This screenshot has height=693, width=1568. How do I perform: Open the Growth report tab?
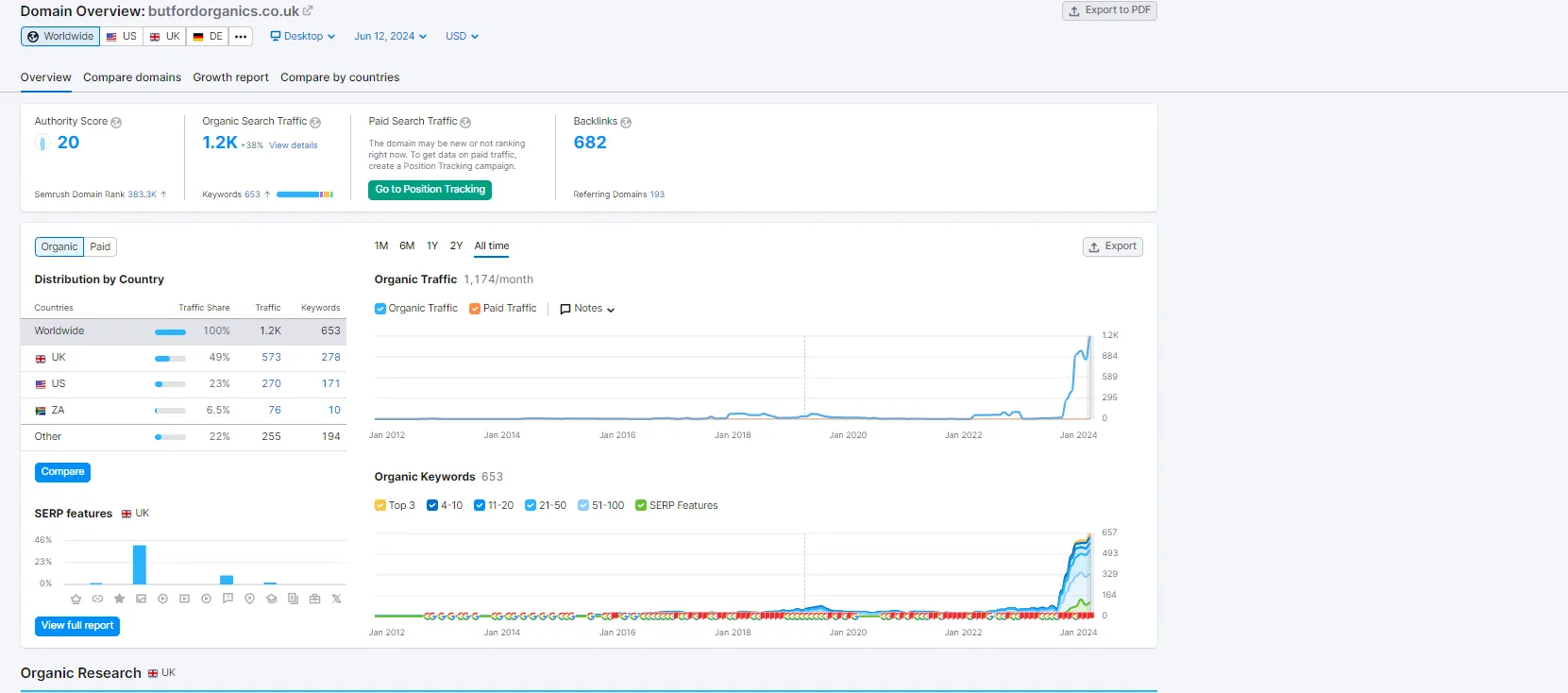coord(231,77)
